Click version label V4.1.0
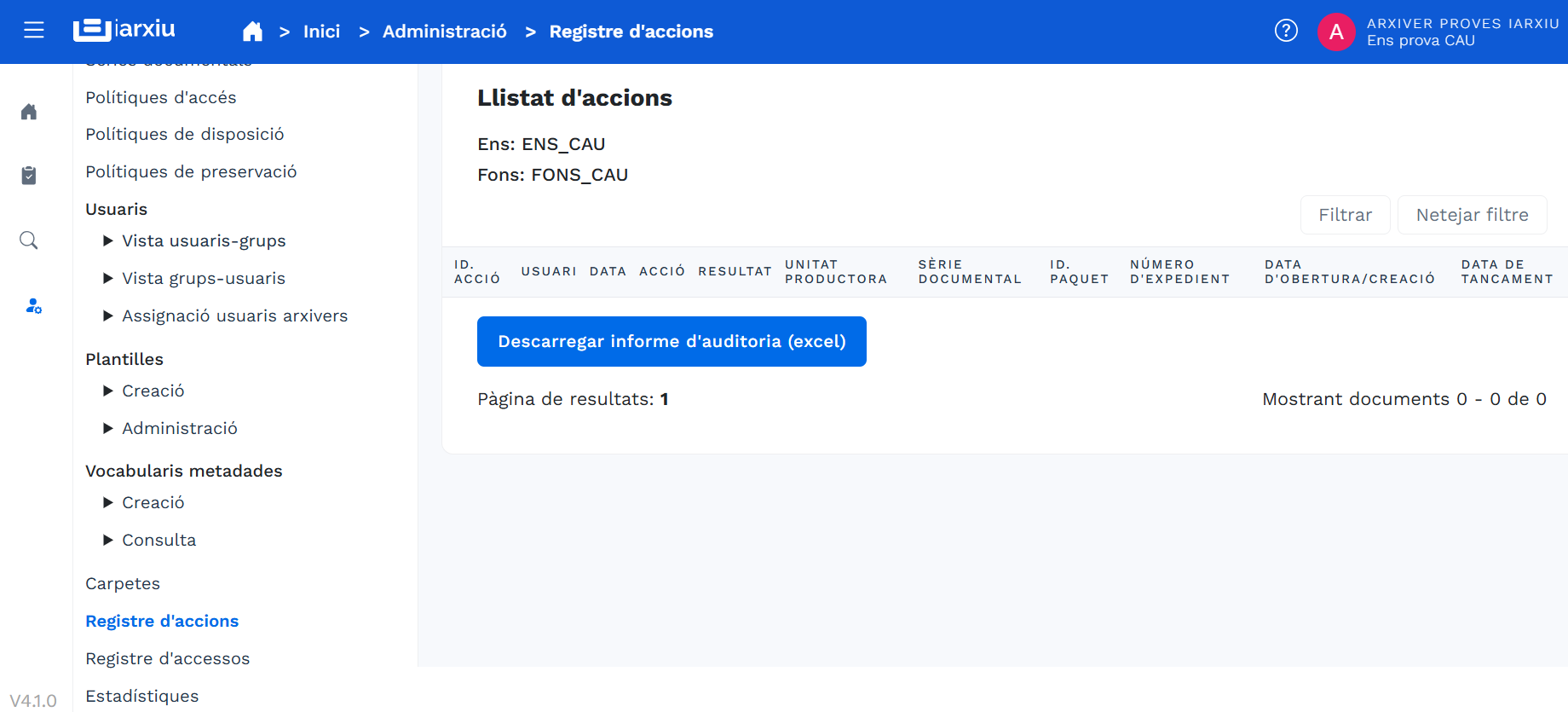Screen dimensions: 1568x712 click(x=33, y=700)
